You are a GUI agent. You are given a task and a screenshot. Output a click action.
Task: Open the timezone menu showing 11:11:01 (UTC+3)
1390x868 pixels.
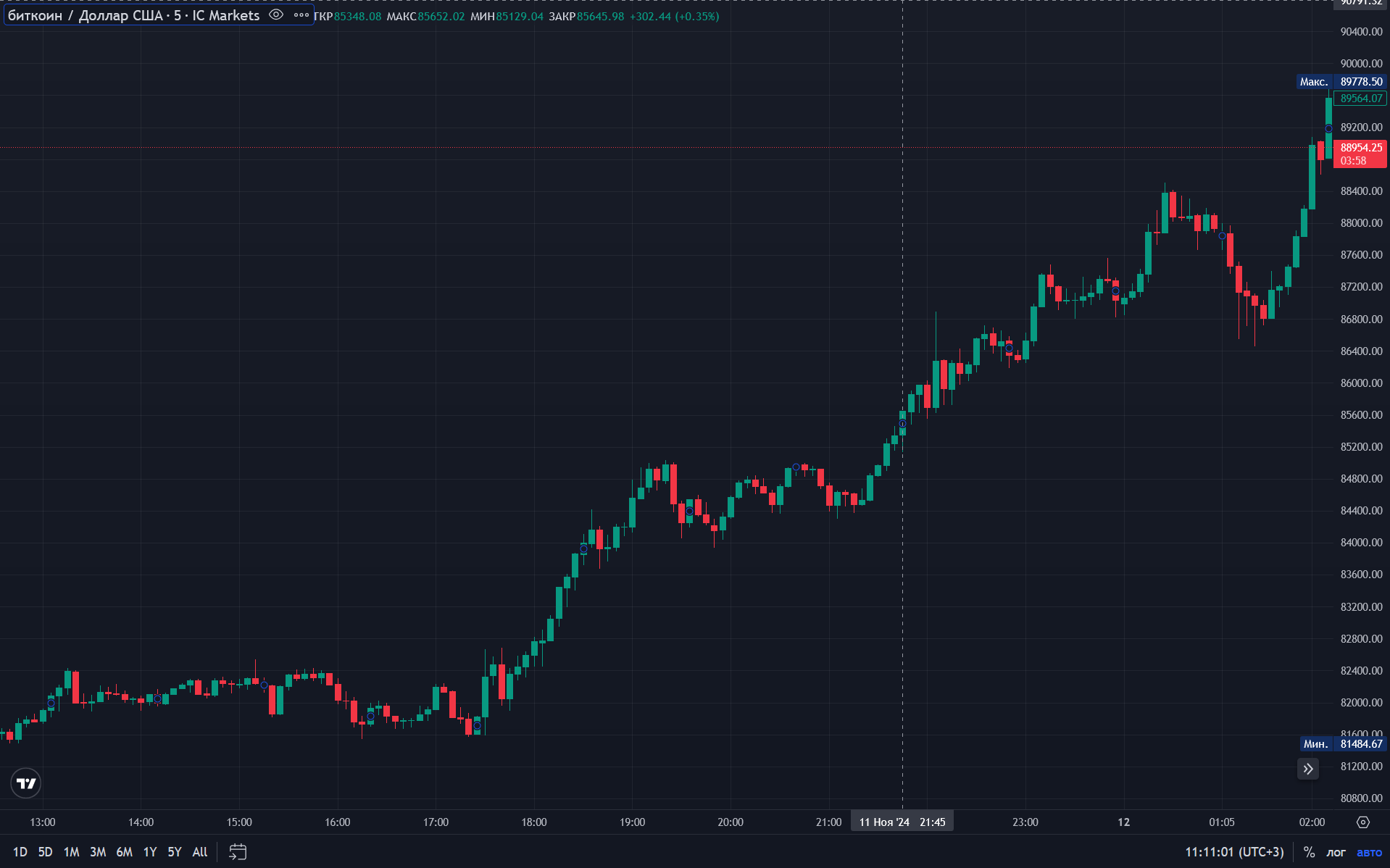(x=1233, y=852)
